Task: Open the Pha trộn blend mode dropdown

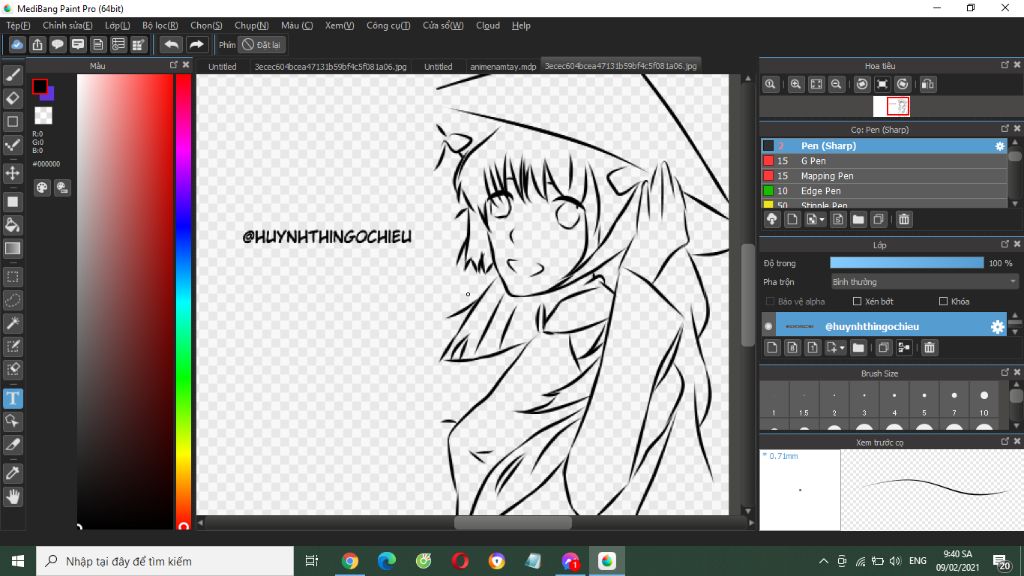Action: (x=923, y=282)
